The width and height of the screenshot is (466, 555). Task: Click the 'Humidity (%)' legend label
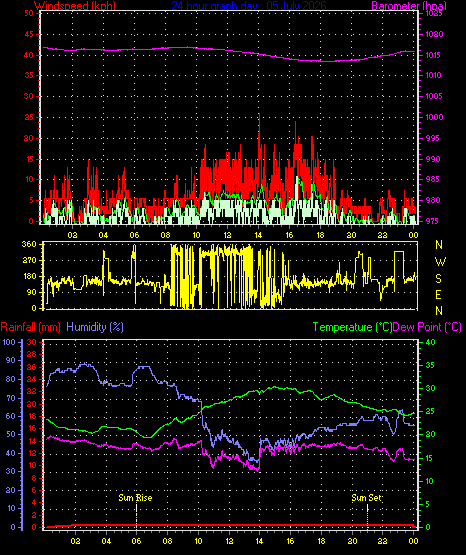(x=95, y=327)
